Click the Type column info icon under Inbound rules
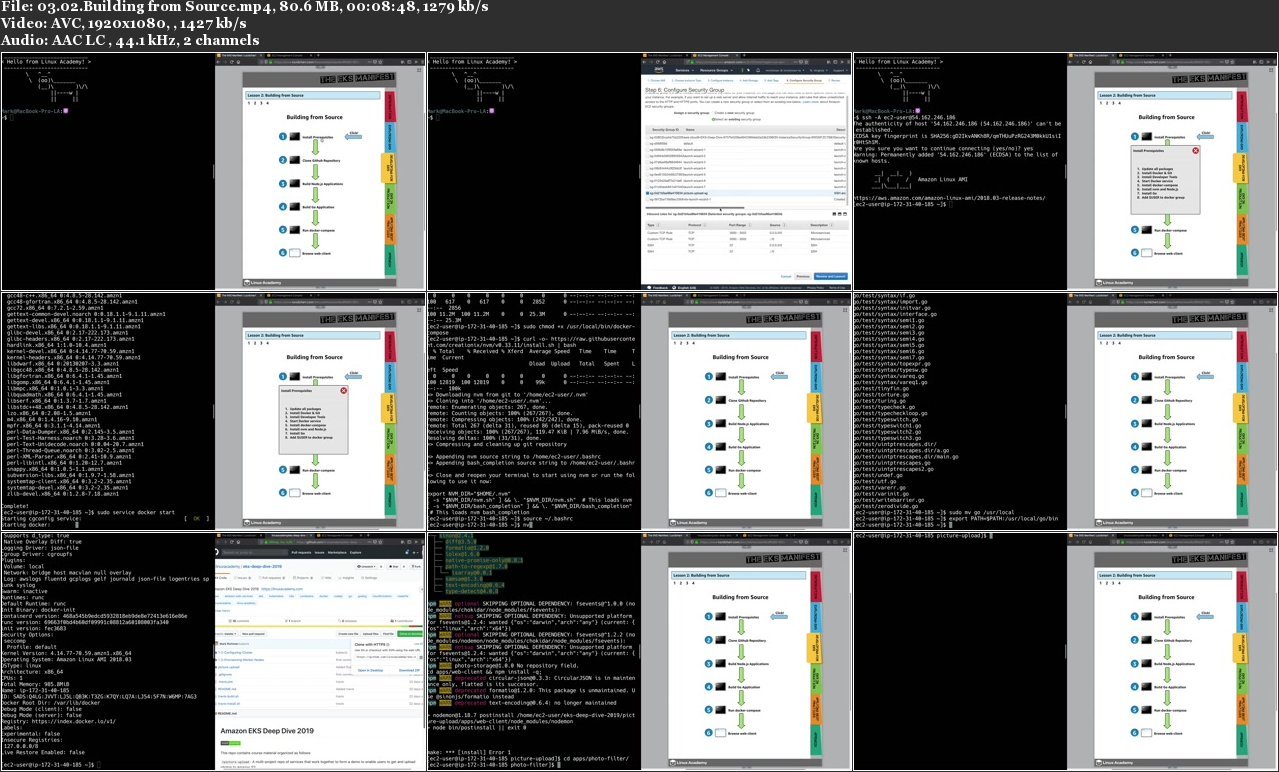This screenshot has width=1279, height=772. 657,225
